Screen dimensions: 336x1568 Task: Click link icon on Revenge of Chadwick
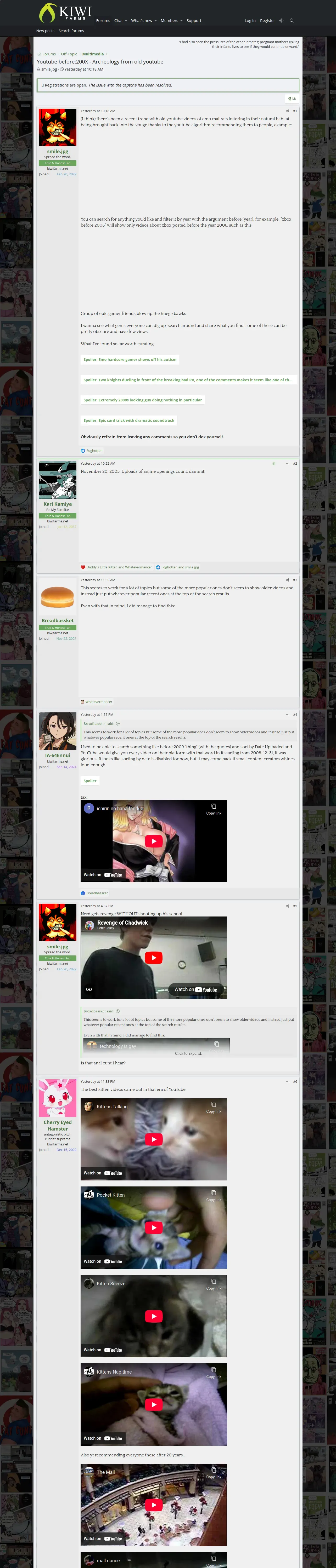89,989
